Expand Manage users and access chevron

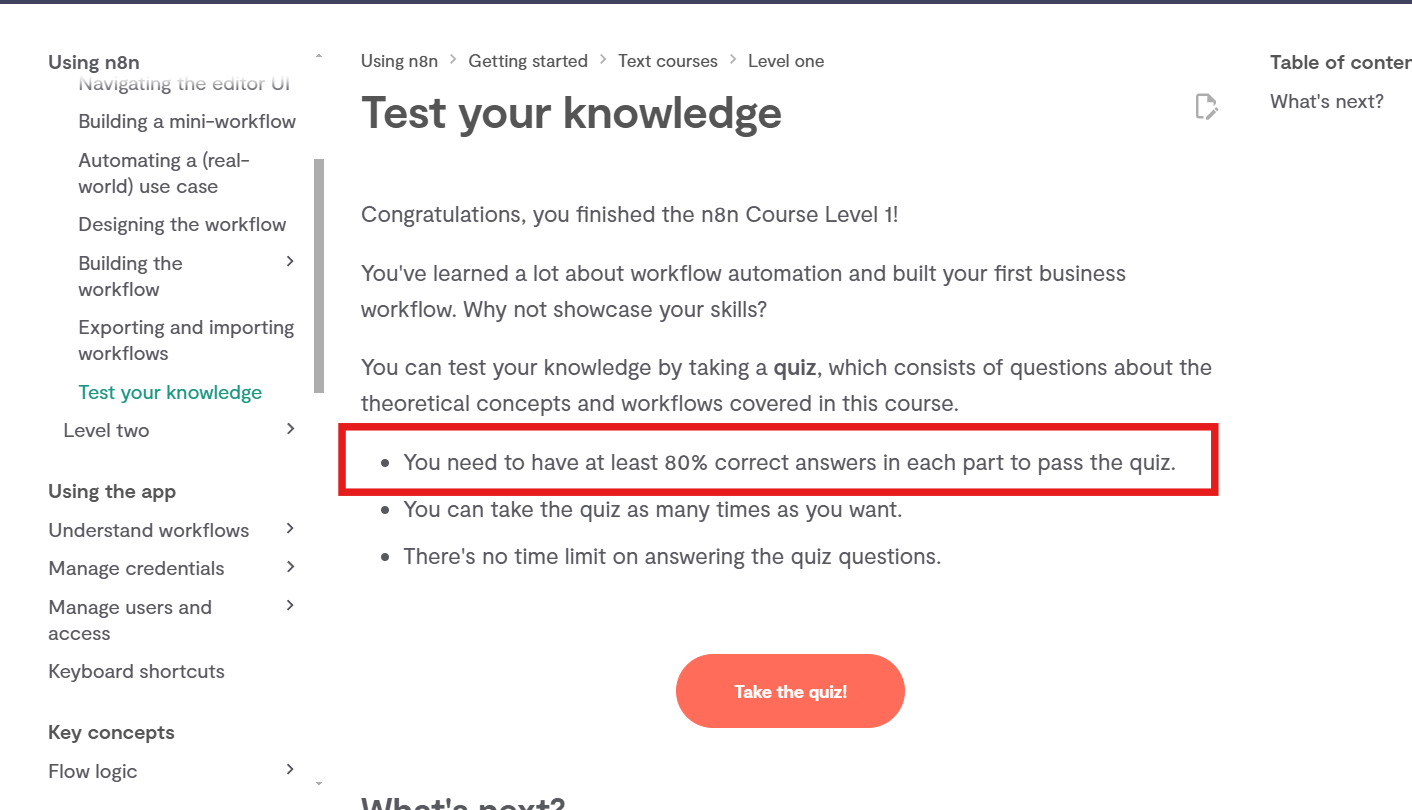coord(290,606)
